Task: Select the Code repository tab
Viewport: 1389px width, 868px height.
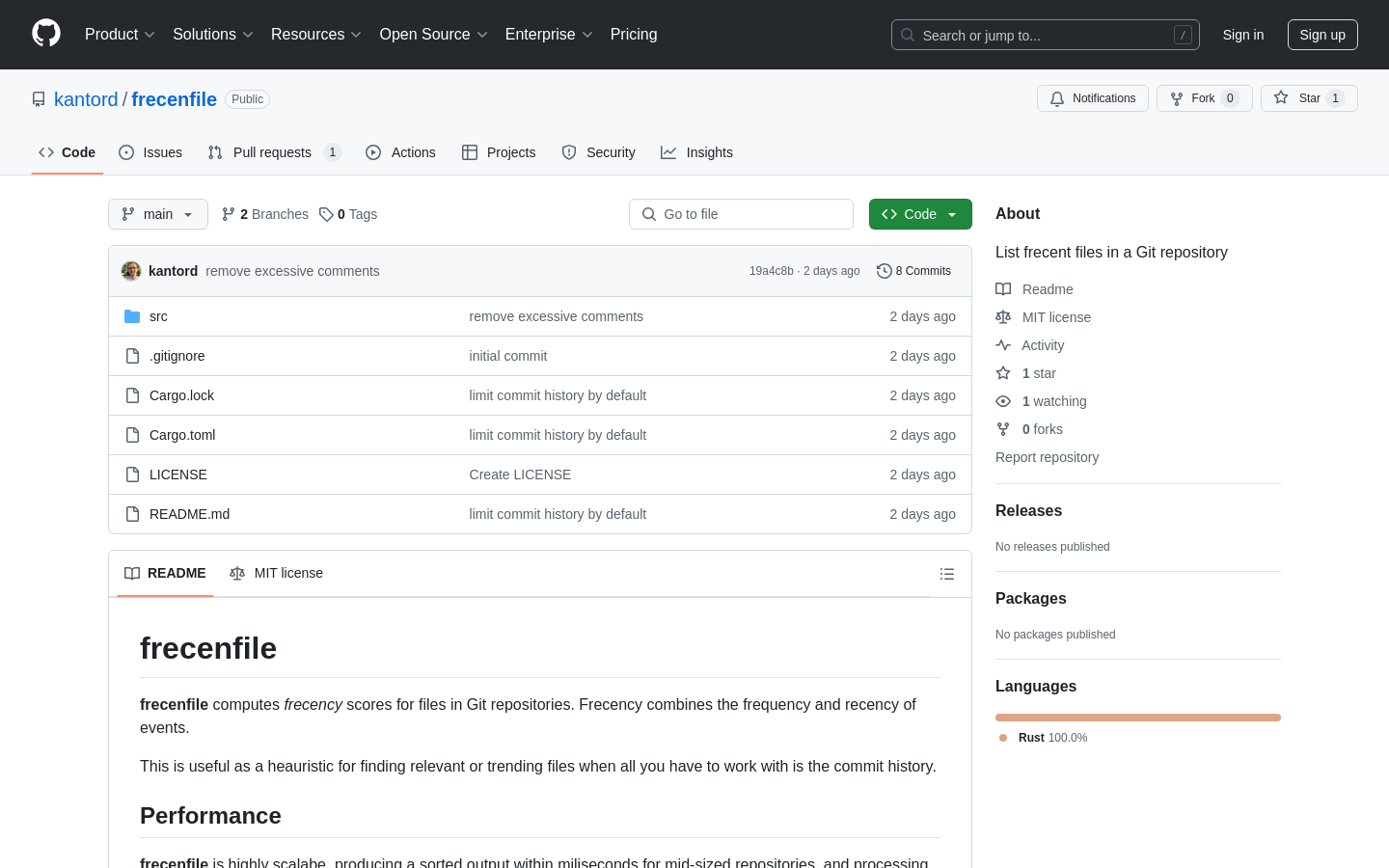Action: point(68,152)
